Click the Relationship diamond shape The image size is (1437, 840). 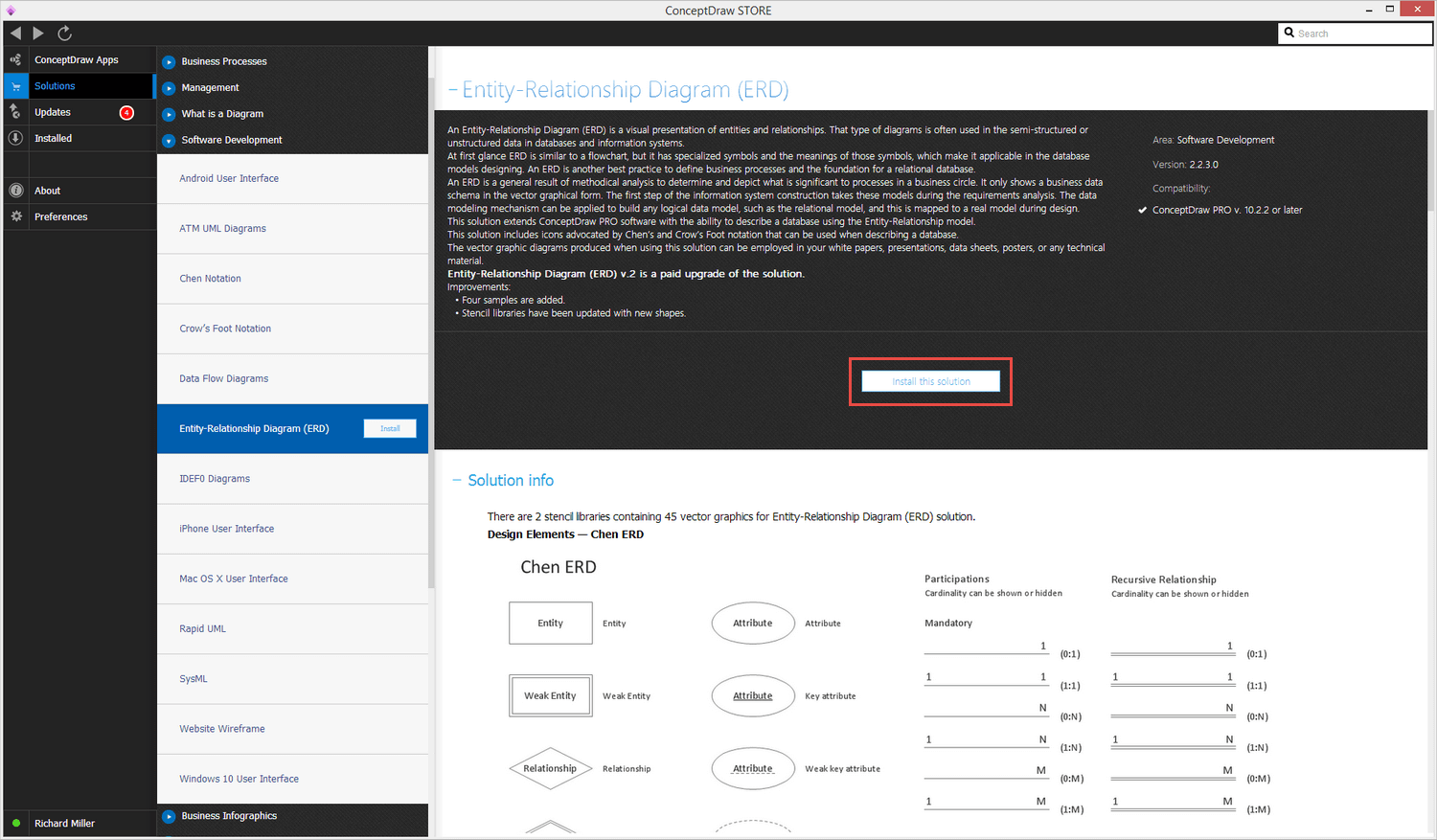pos(550,768)
